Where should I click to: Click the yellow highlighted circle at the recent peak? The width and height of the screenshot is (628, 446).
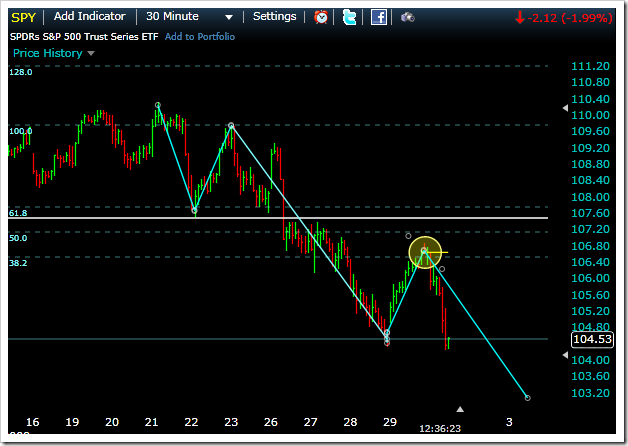click(x=425, y=252)
